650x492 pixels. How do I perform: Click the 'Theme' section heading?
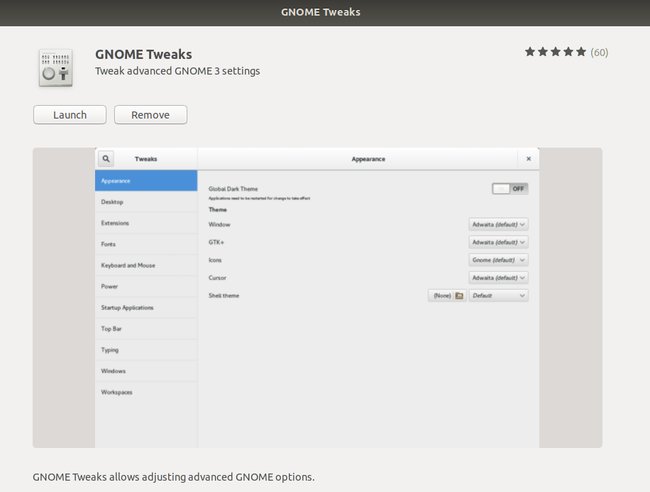pos(218,210)
